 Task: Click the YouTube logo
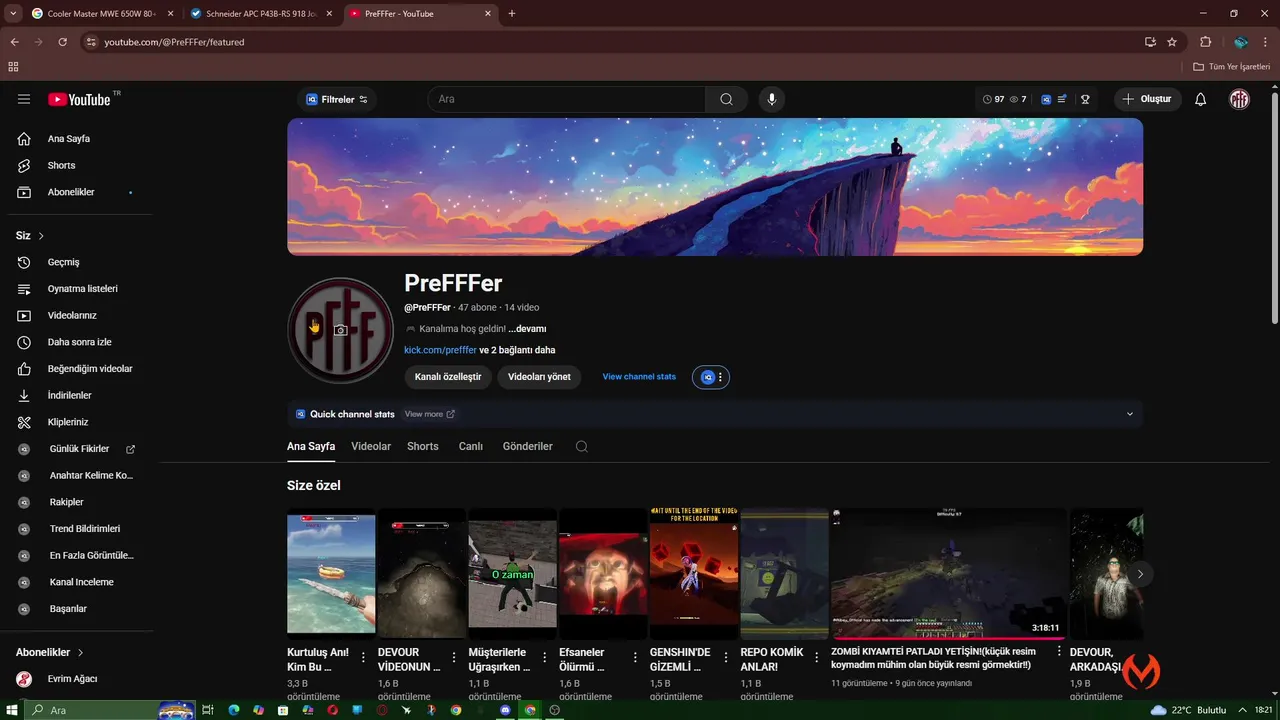[79, 99]
